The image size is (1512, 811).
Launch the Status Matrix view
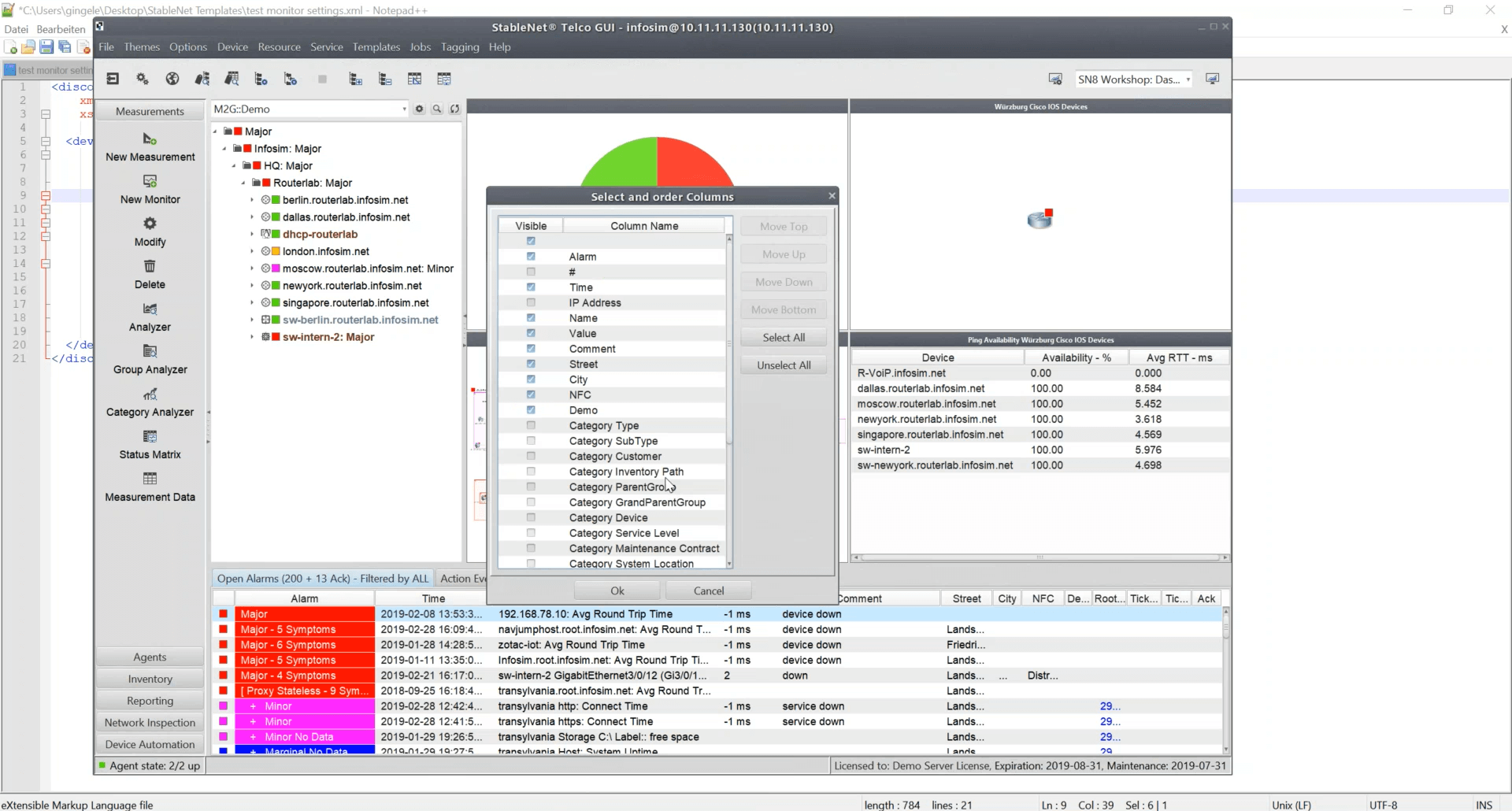[150, 436]
